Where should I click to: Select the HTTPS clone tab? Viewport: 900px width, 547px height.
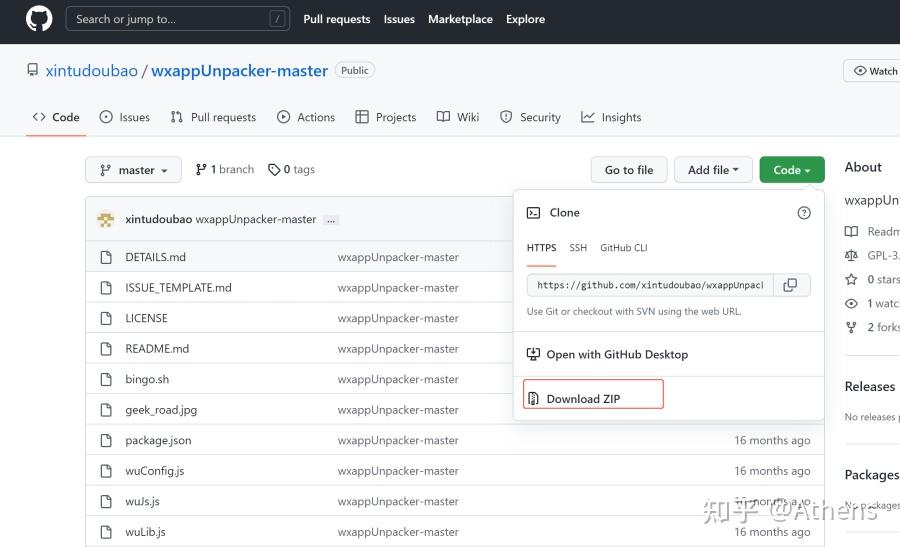(541, 248)
